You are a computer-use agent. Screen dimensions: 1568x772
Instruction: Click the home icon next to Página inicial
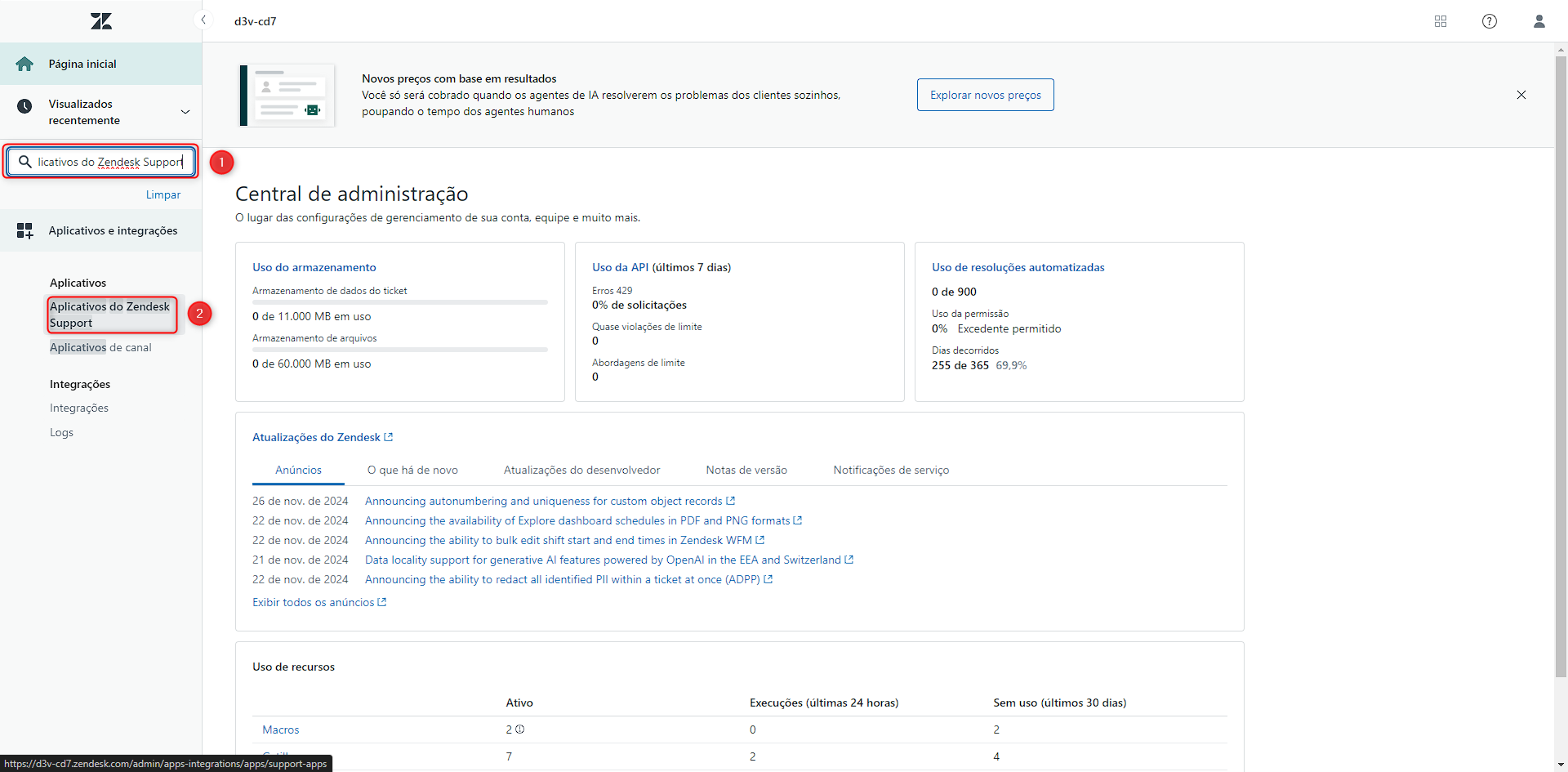(24, 64)
